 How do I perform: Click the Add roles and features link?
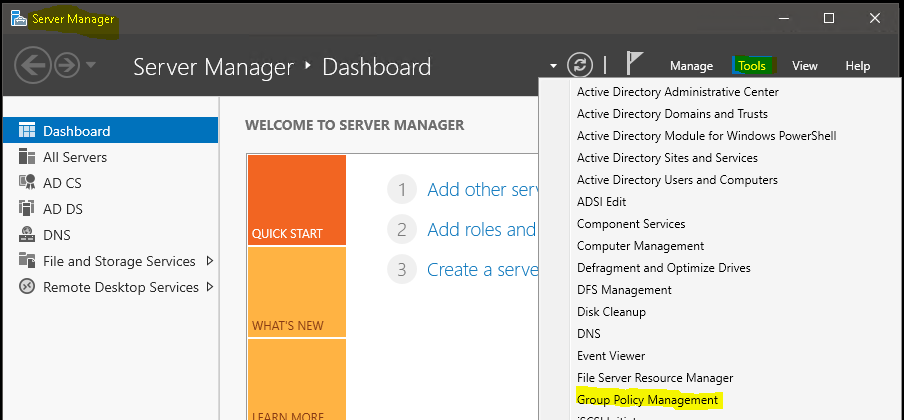pos(481,230)
